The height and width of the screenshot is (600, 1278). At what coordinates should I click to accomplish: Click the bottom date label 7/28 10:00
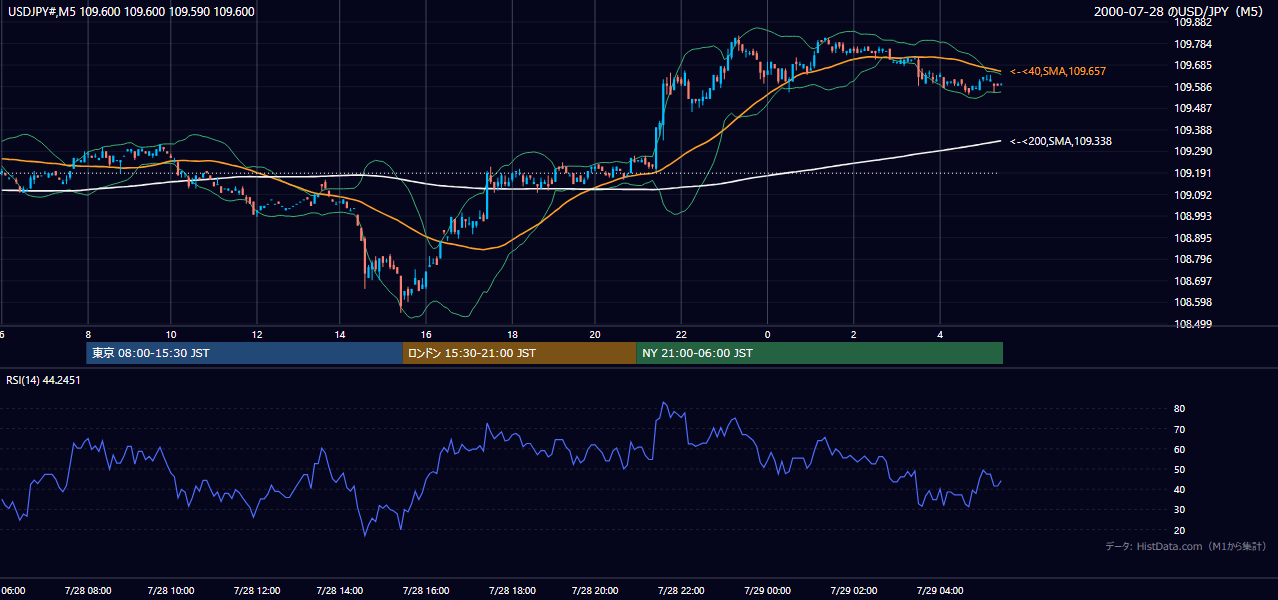point(170,591)
